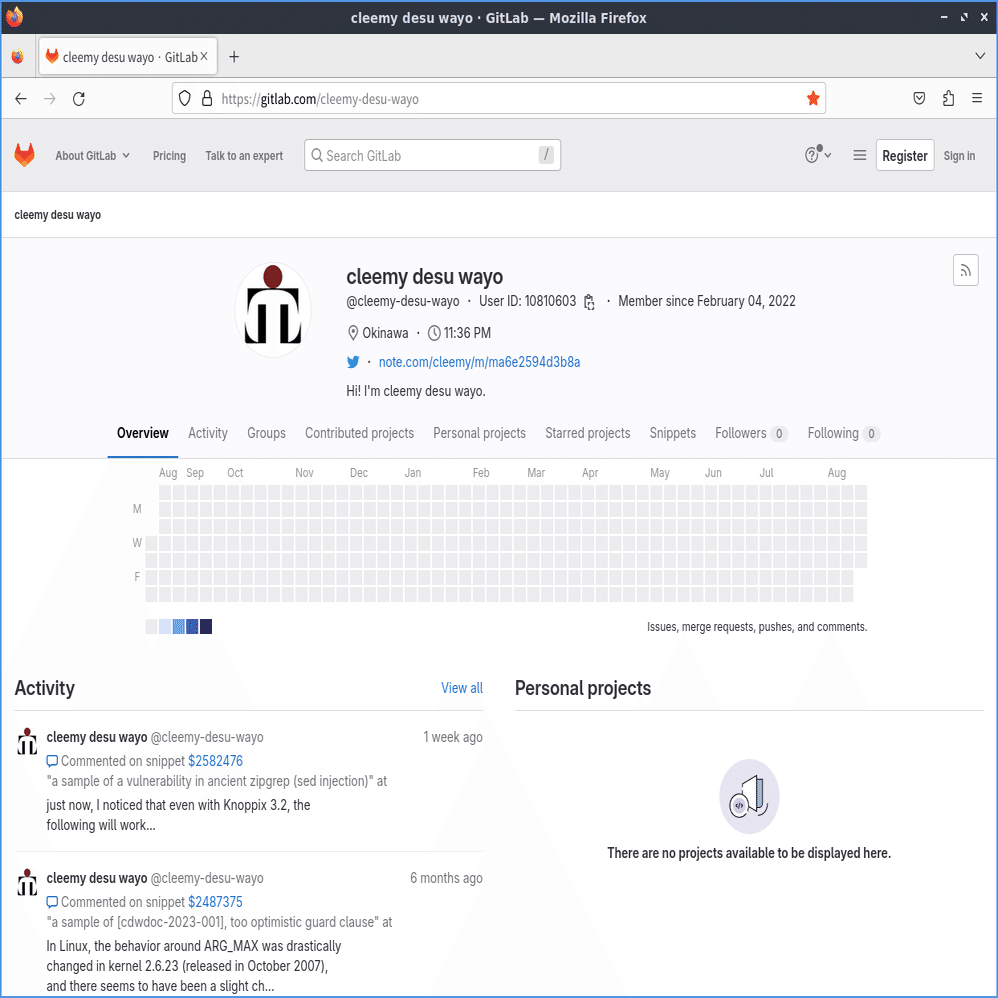This screenshot has height=998, width=998.
Task: Click View all activity link
Action: click(x=461, y=688)
